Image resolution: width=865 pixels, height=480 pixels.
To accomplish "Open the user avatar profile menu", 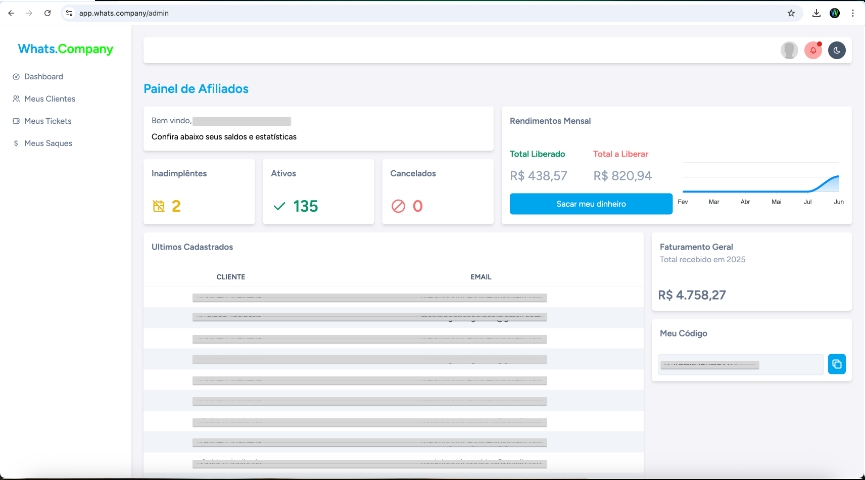I will pyautogui.click(x=789, y=50).
